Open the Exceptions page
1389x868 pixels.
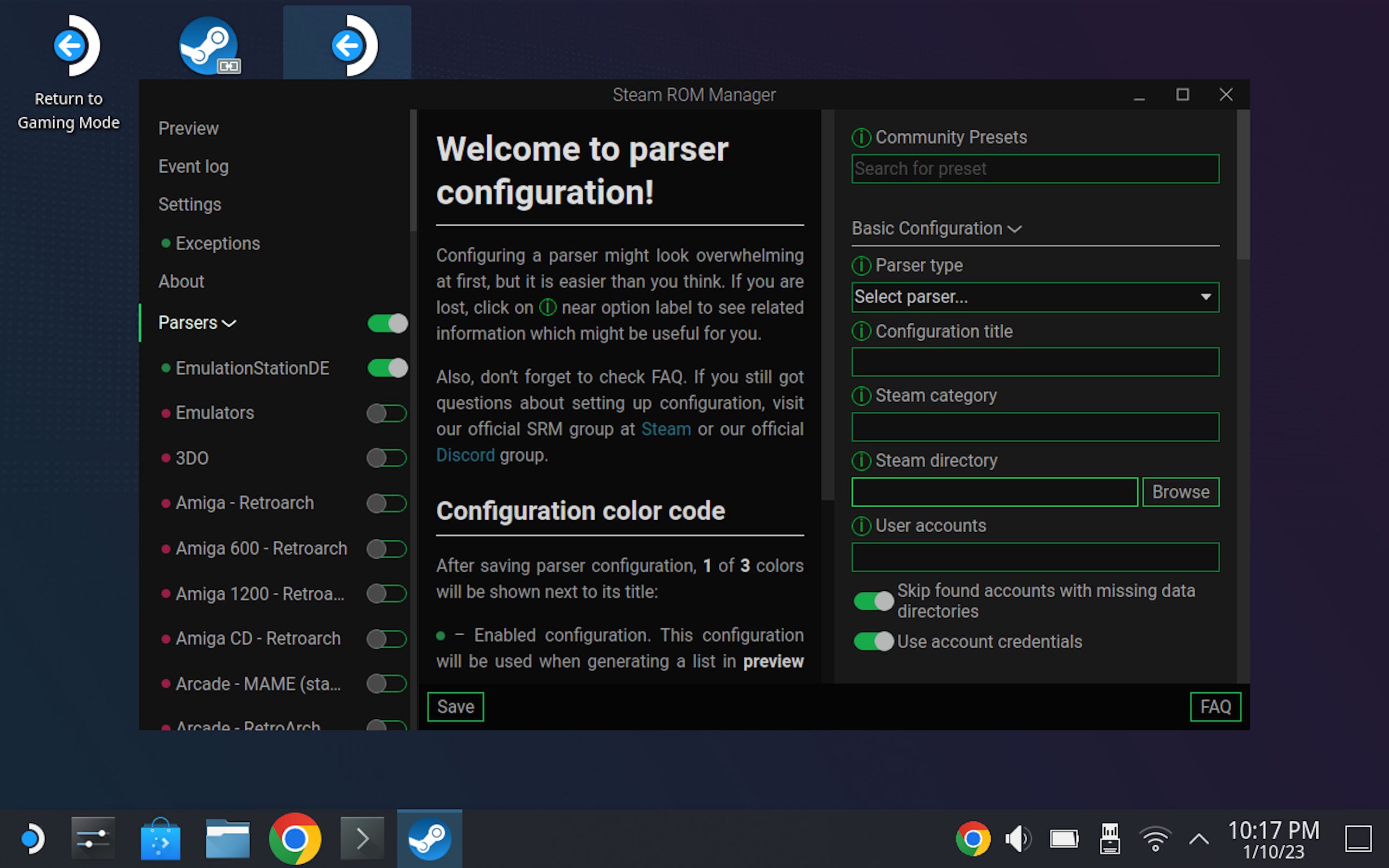pos(218,244)
